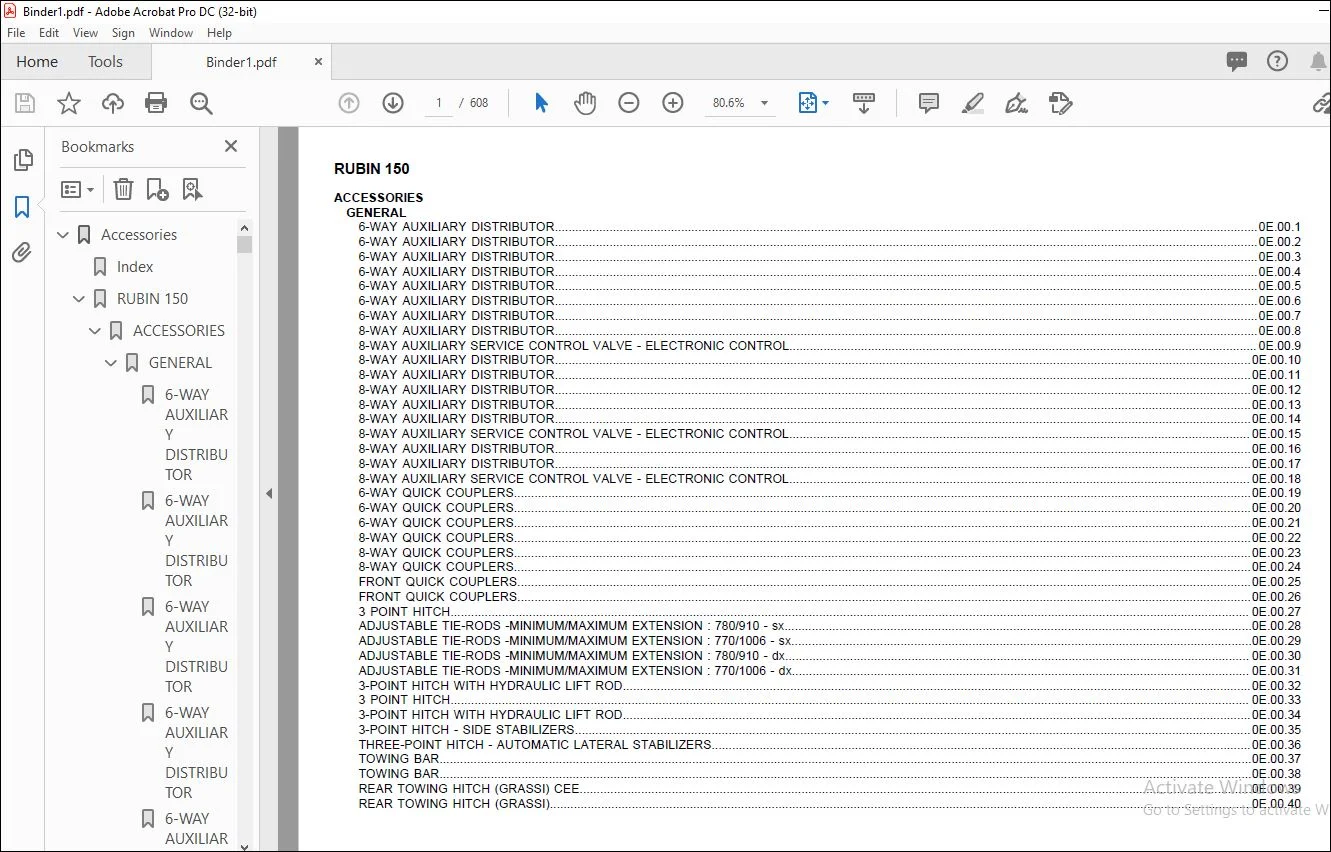The height and width of the screenshot is (852, 1331).
Task: Open the View menu
Action: click(86, 33)
